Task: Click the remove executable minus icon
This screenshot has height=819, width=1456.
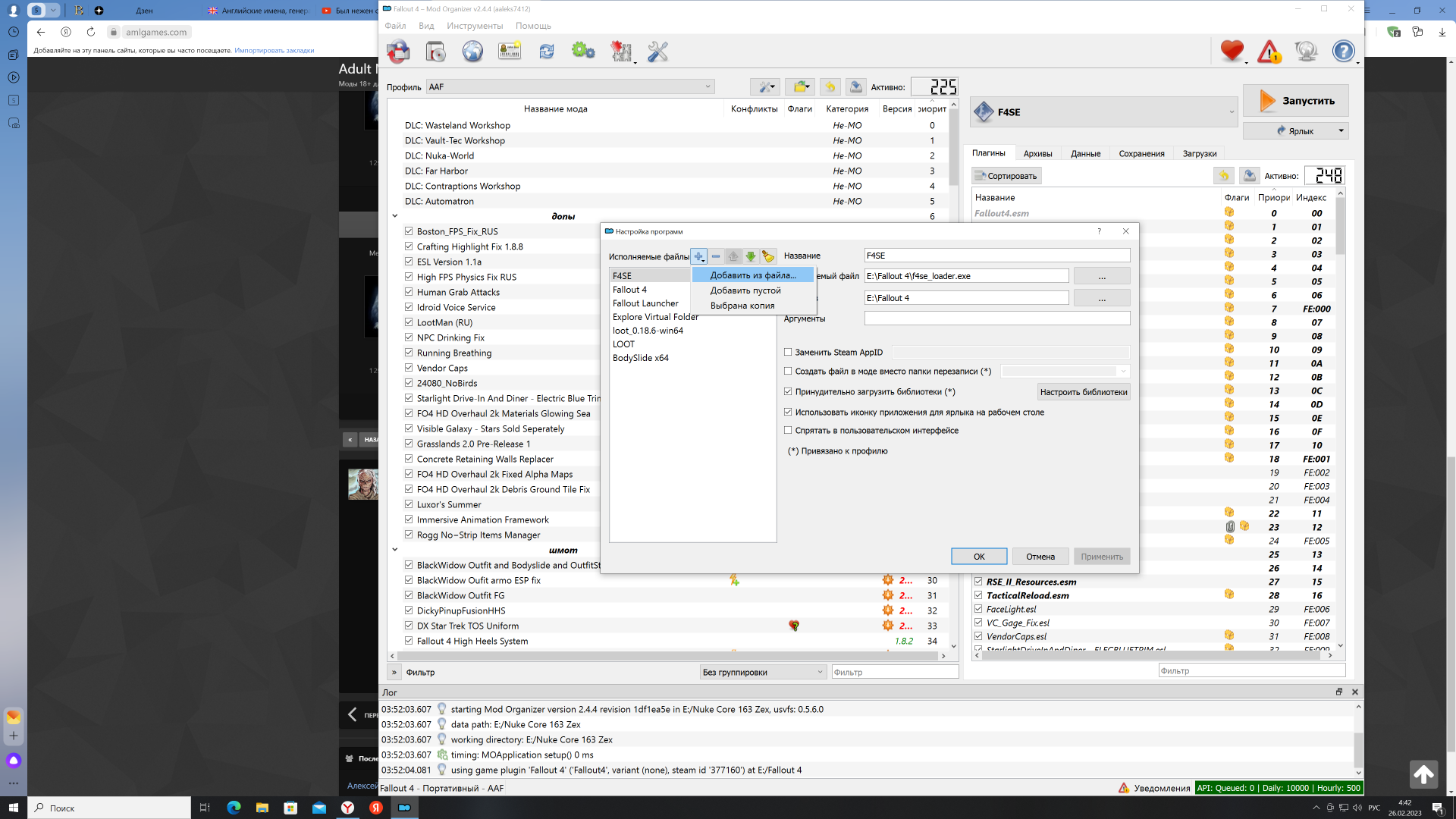Action: point(716,256)
